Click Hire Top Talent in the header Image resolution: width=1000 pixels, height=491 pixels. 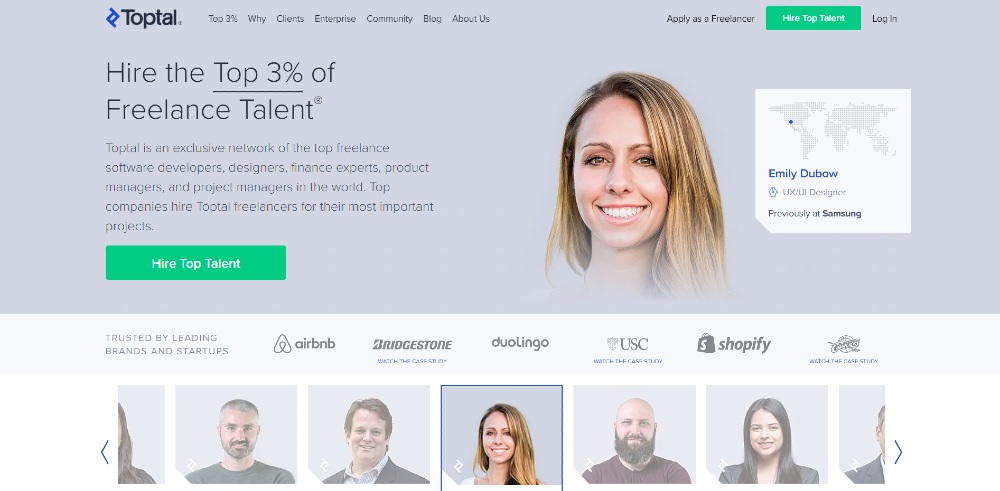(813, 18)
